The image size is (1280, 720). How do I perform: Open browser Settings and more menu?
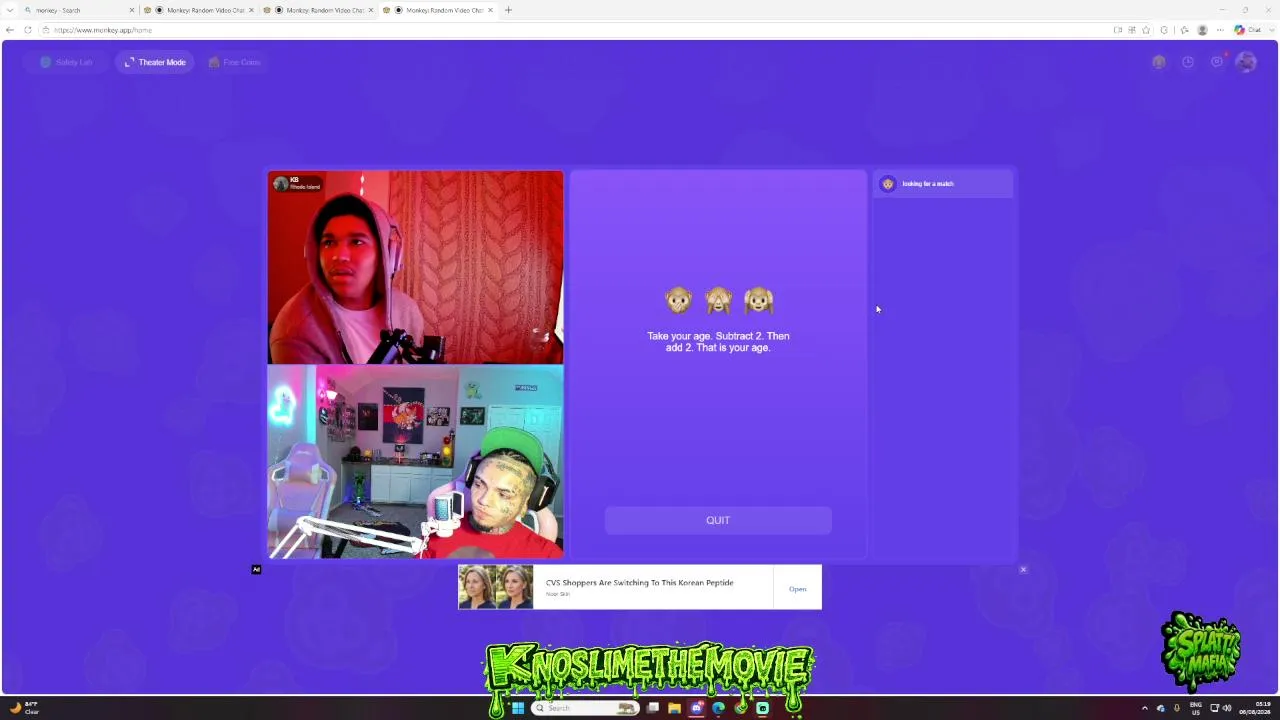click(x=1220, y=30)
